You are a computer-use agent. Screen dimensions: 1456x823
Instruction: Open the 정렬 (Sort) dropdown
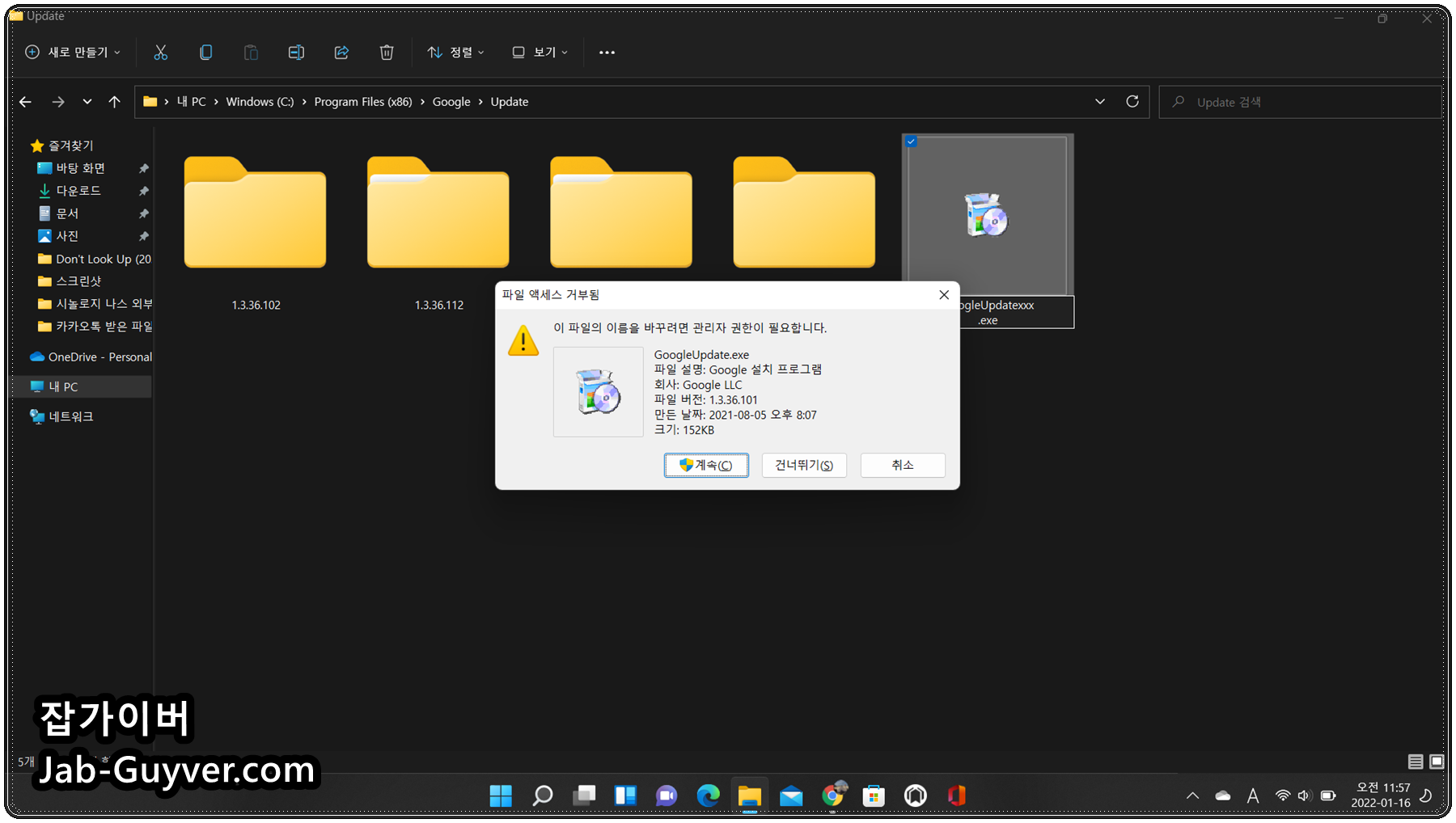(x=455, y=53)
